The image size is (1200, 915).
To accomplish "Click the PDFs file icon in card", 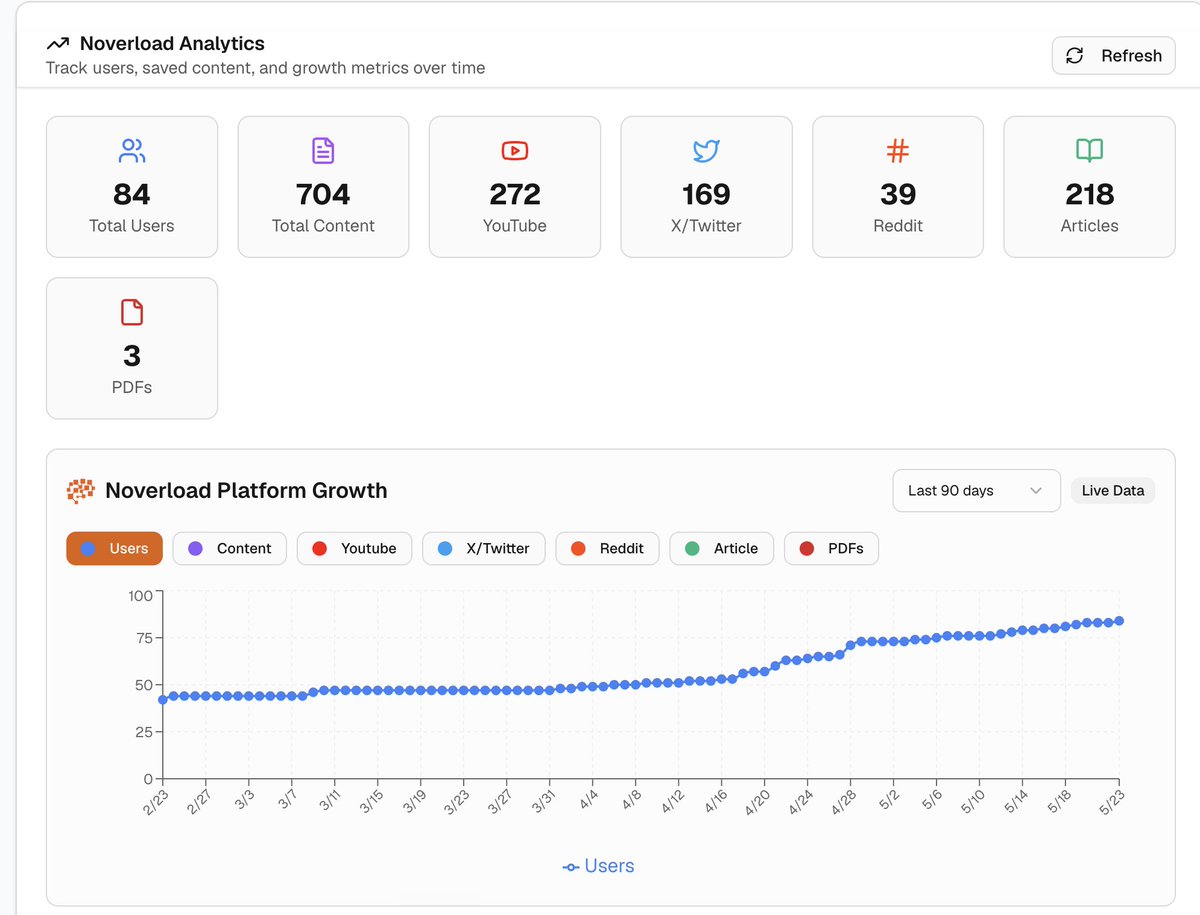I will click(132, 312).
